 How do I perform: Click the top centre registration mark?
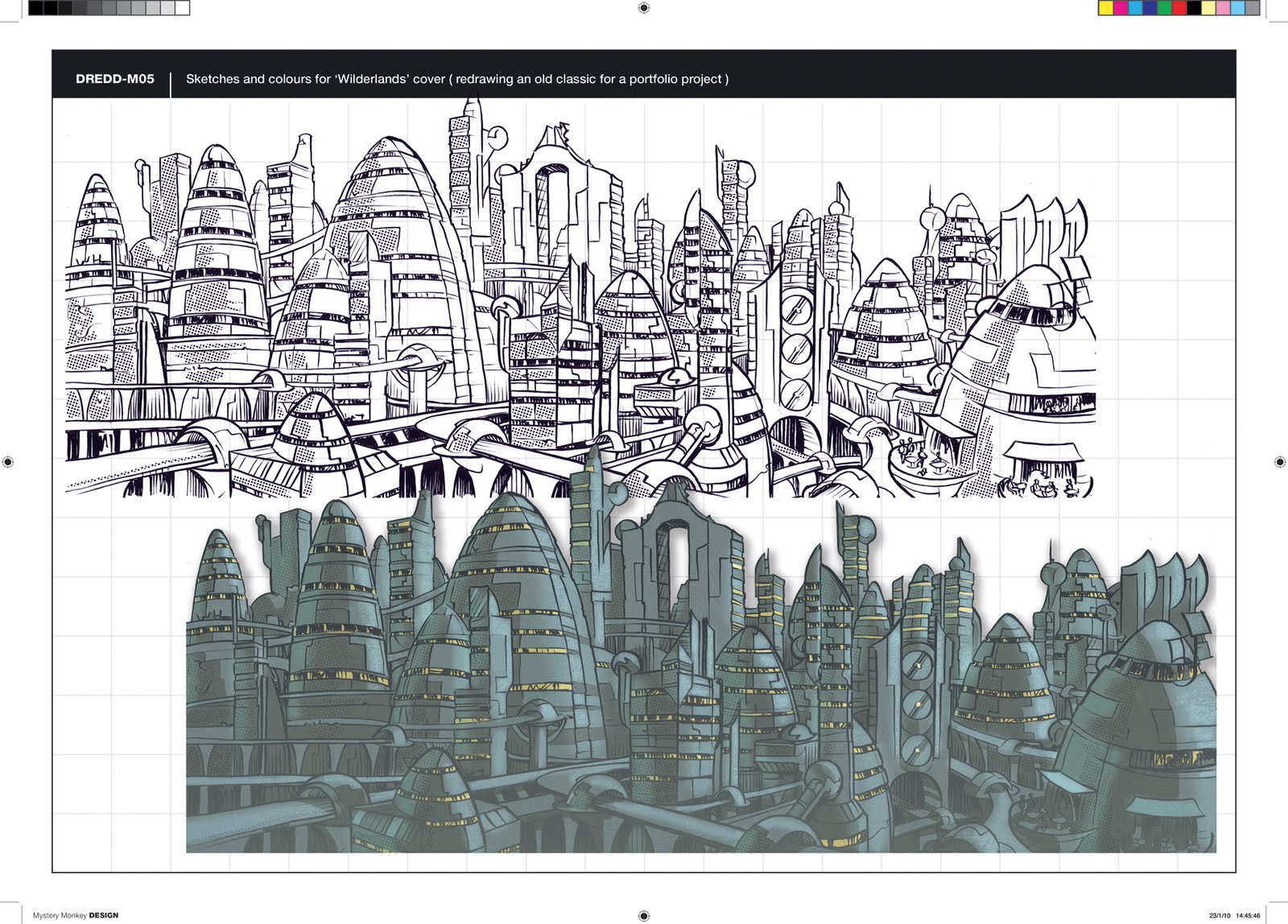click(x=643, y=8)
